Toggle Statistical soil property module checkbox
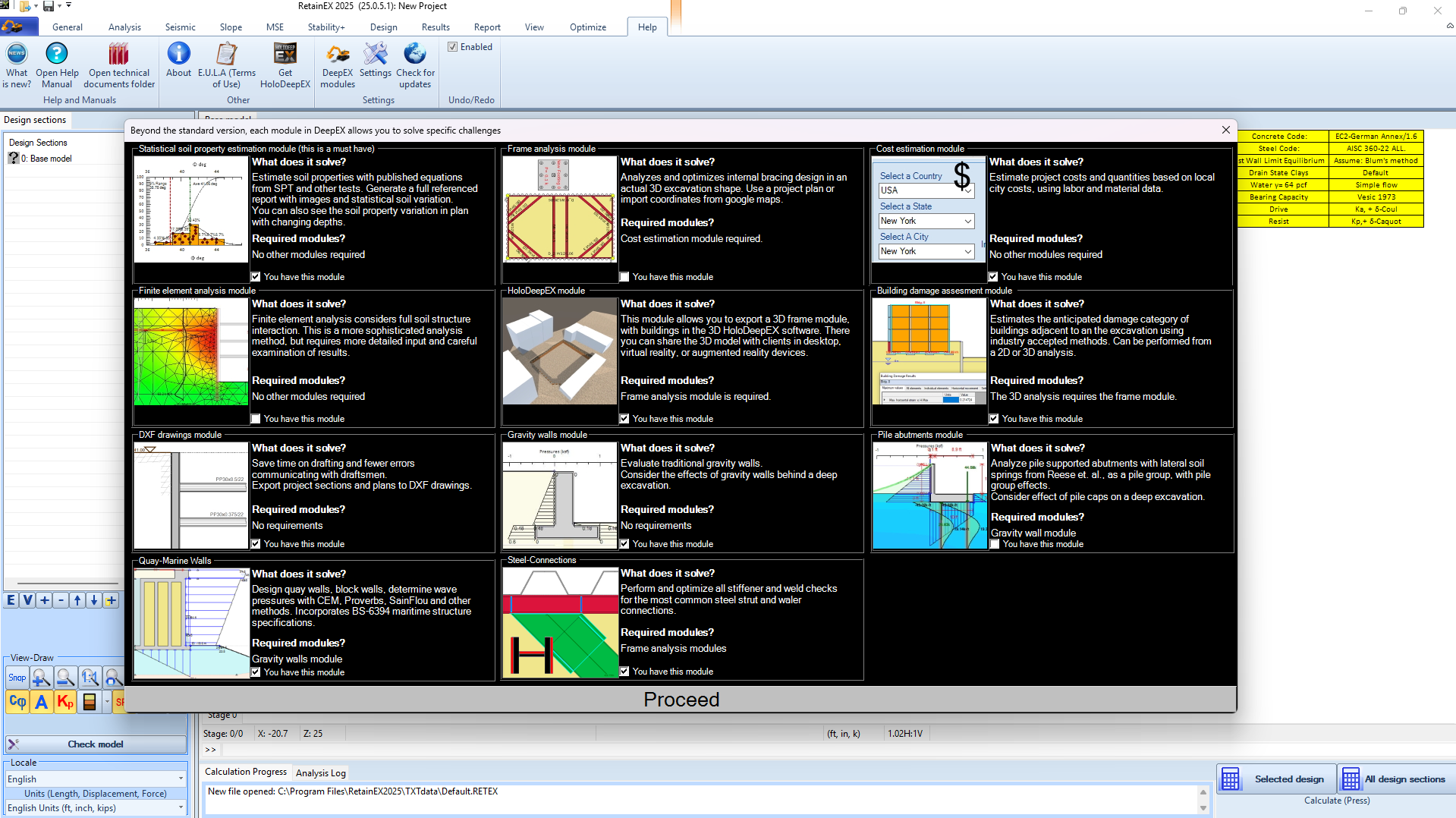Image resolution: width=1456 pixels, height=818 pixels. [x=256, y=277]
